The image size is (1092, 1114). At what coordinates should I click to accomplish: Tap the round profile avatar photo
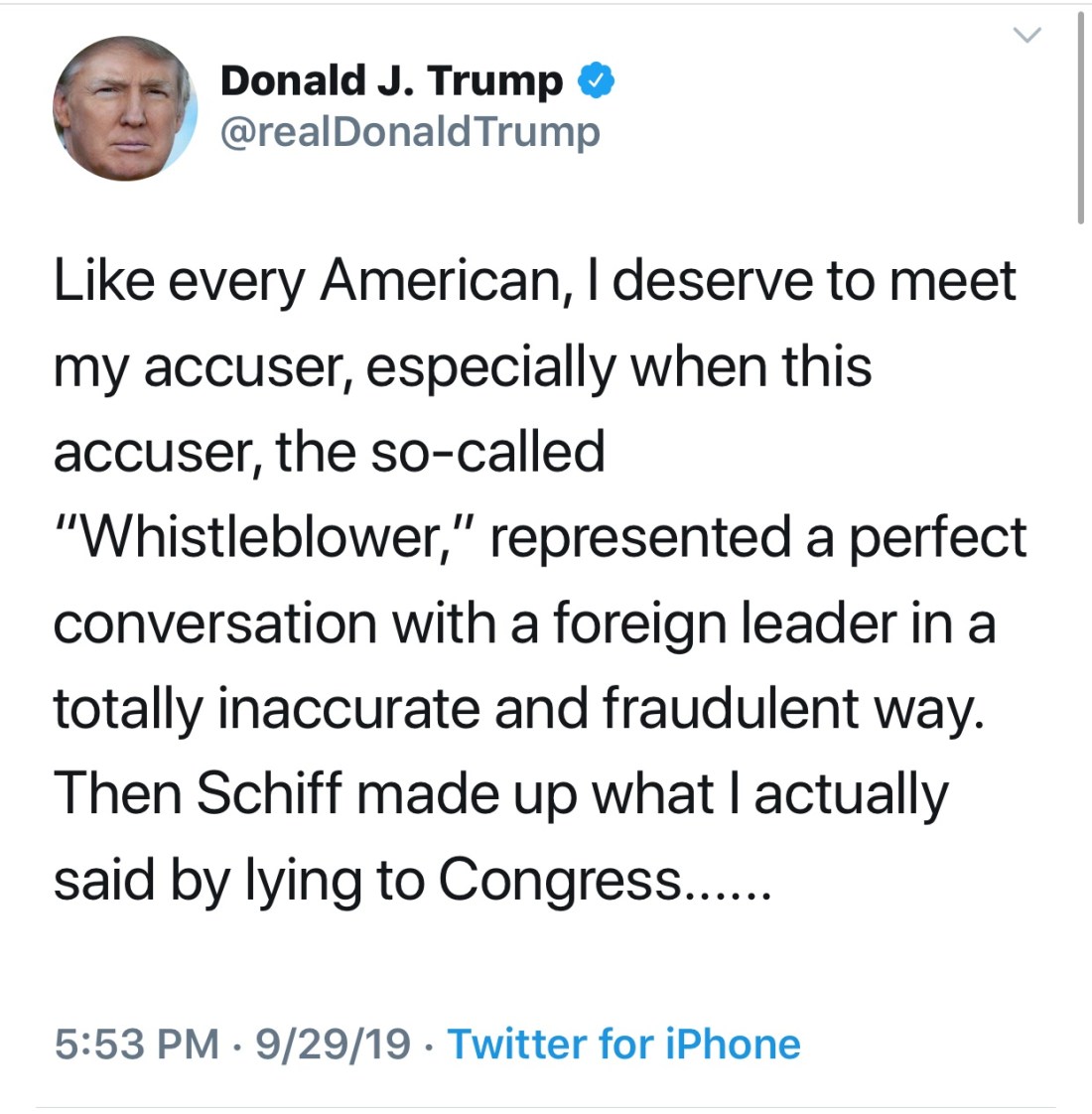(x=125, y=108)
